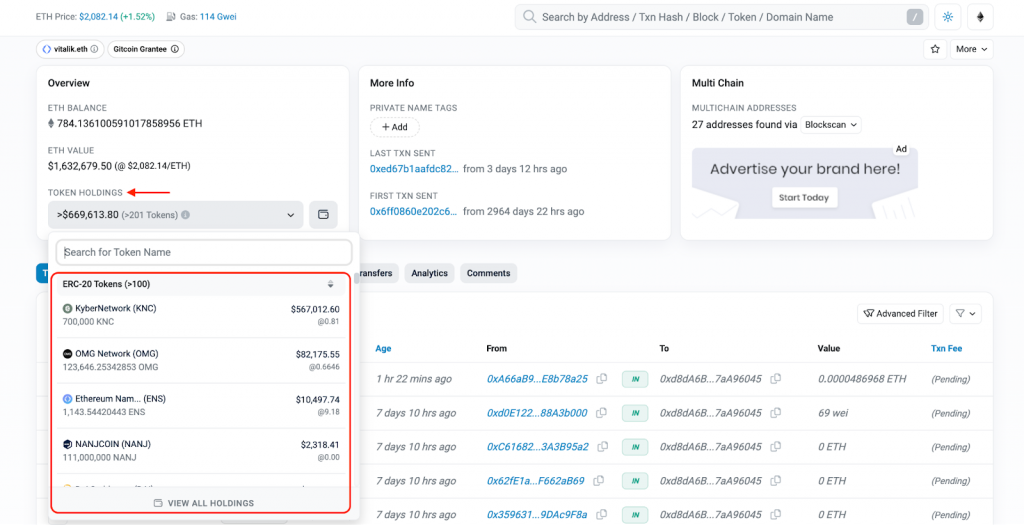The height and width of the screenshot is (525, 1024).
Task: Open address 0xA66aB9...E8b78a25
Action: pyautogui.click(x=537, y=379)
